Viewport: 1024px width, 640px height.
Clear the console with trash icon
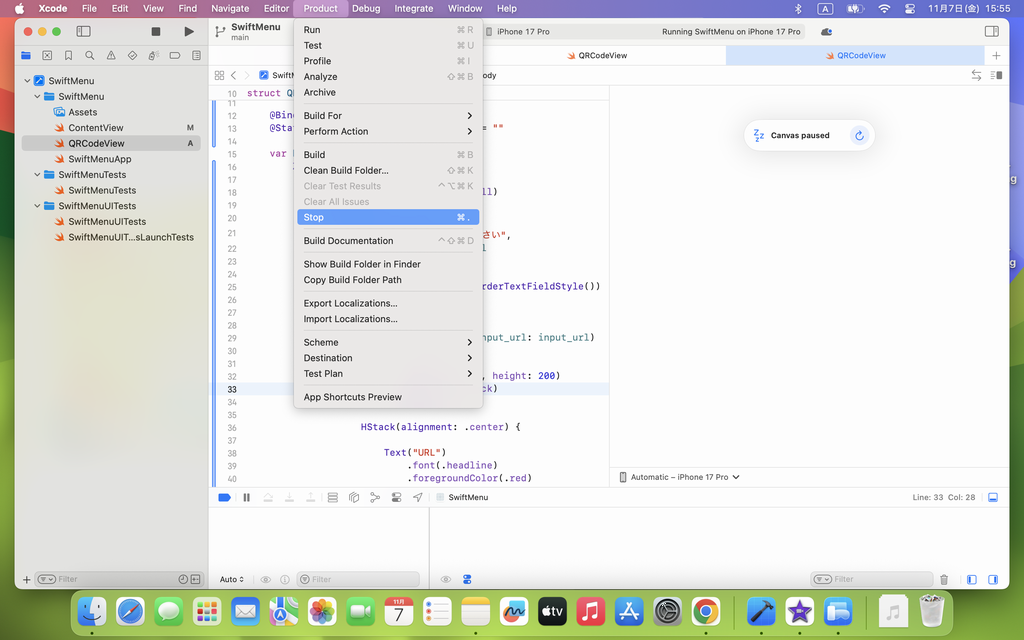coord(944,579)
